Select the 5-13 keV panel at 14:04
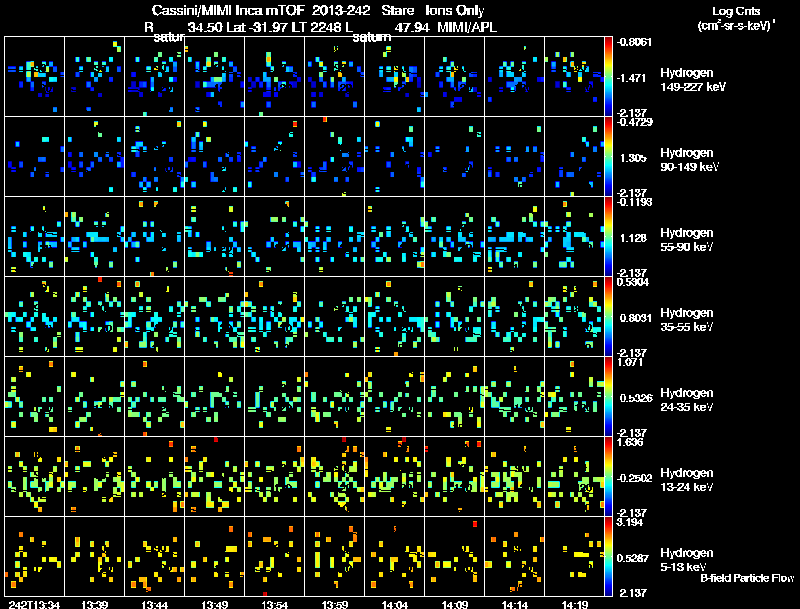800x609 pixels. (x=394, y=556)
